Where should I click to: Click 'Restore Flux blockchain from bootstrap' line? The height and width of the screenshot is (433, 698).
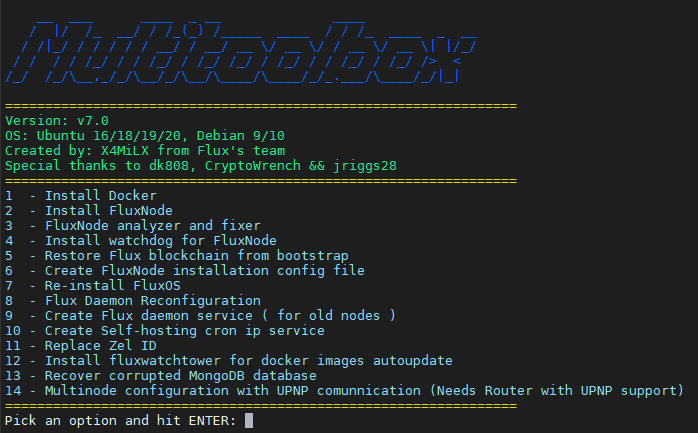tap(177, 256)
